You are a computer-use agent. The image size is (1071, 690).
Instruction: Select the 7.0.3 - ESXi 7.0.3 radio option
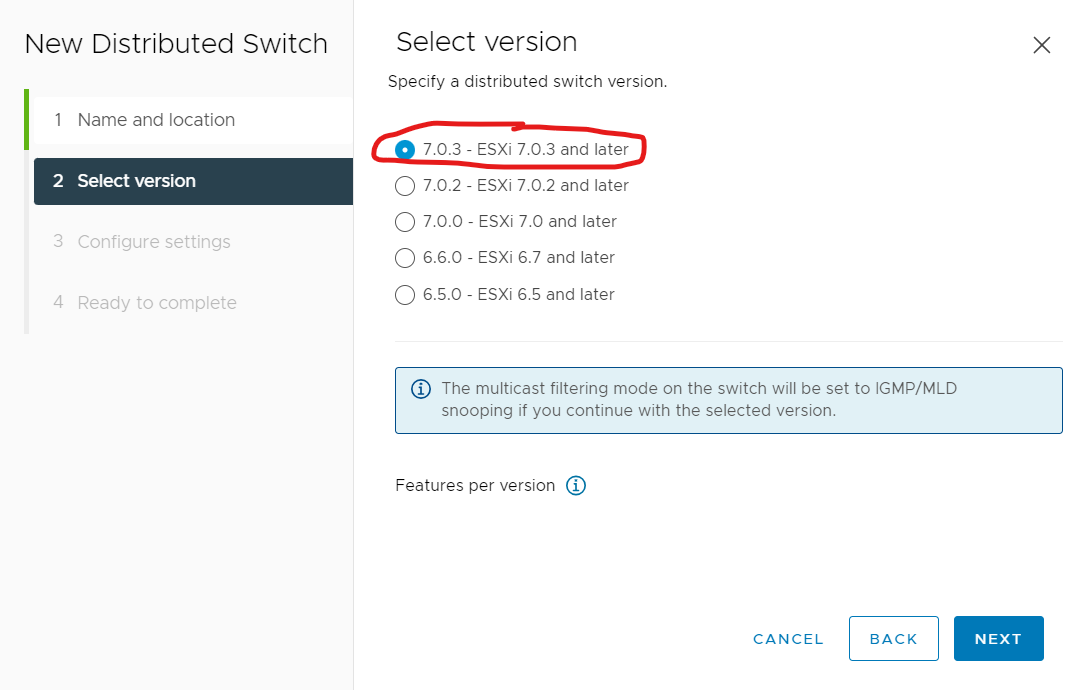[405, 150]
